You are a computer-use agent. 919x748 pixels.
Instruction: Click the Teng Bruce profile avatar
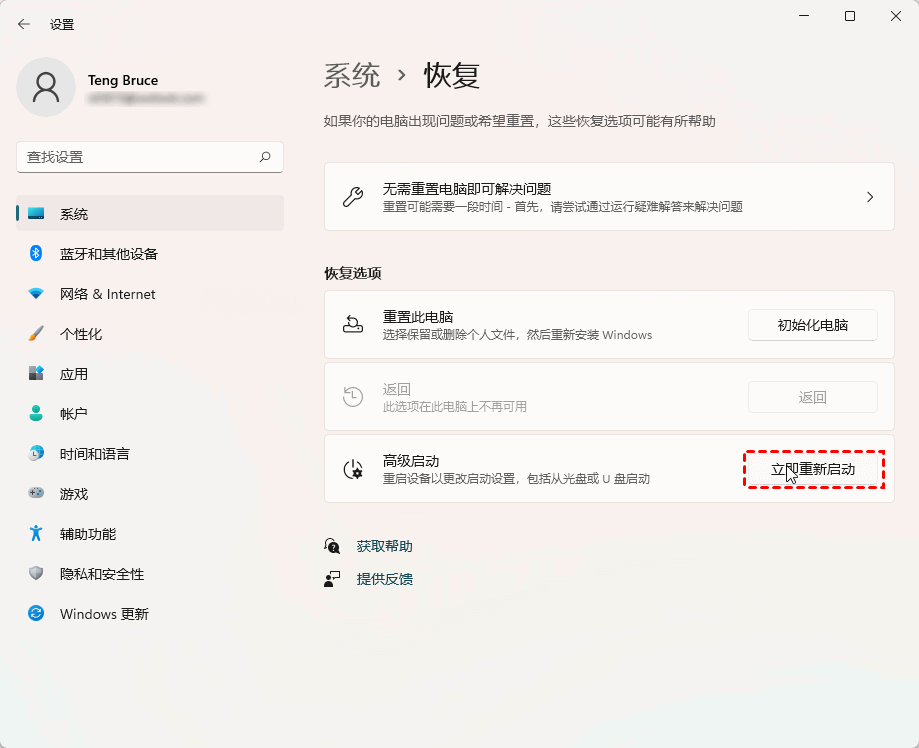coord(46,87)
